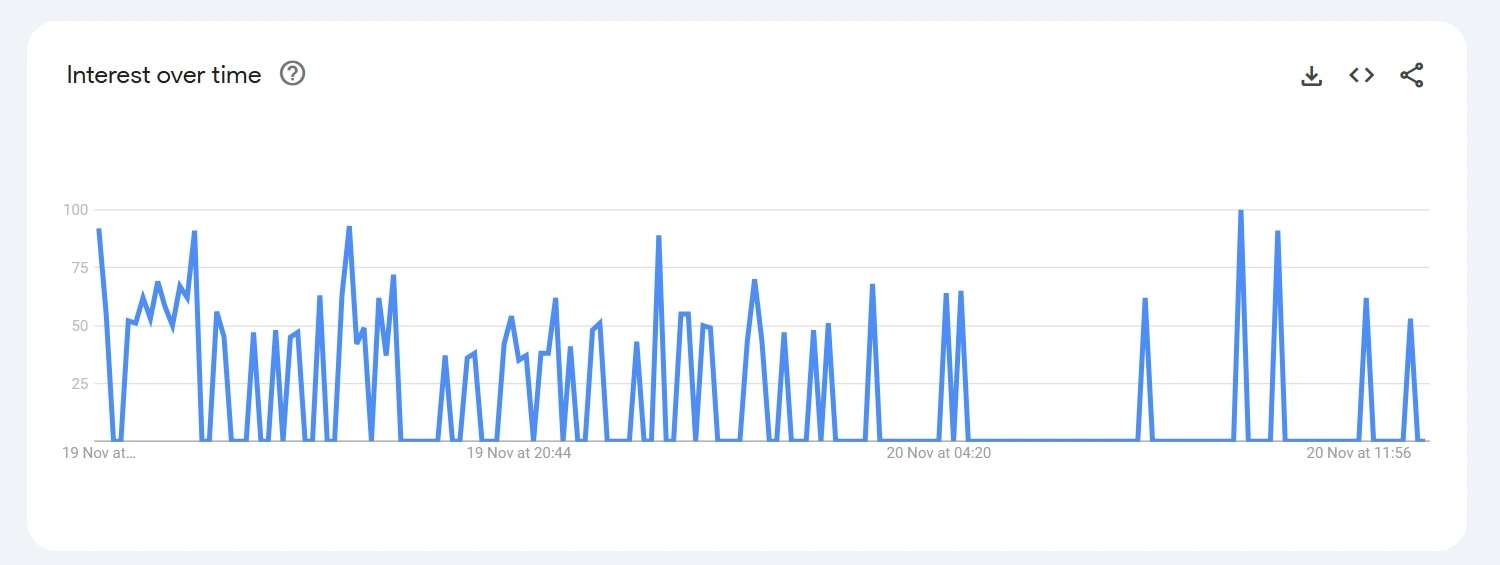Image resolution: width=1500 pixels, height=565 pixels.
Task: Click the spike above the "20 Nov at 11:56" label
Action: 1366,299
